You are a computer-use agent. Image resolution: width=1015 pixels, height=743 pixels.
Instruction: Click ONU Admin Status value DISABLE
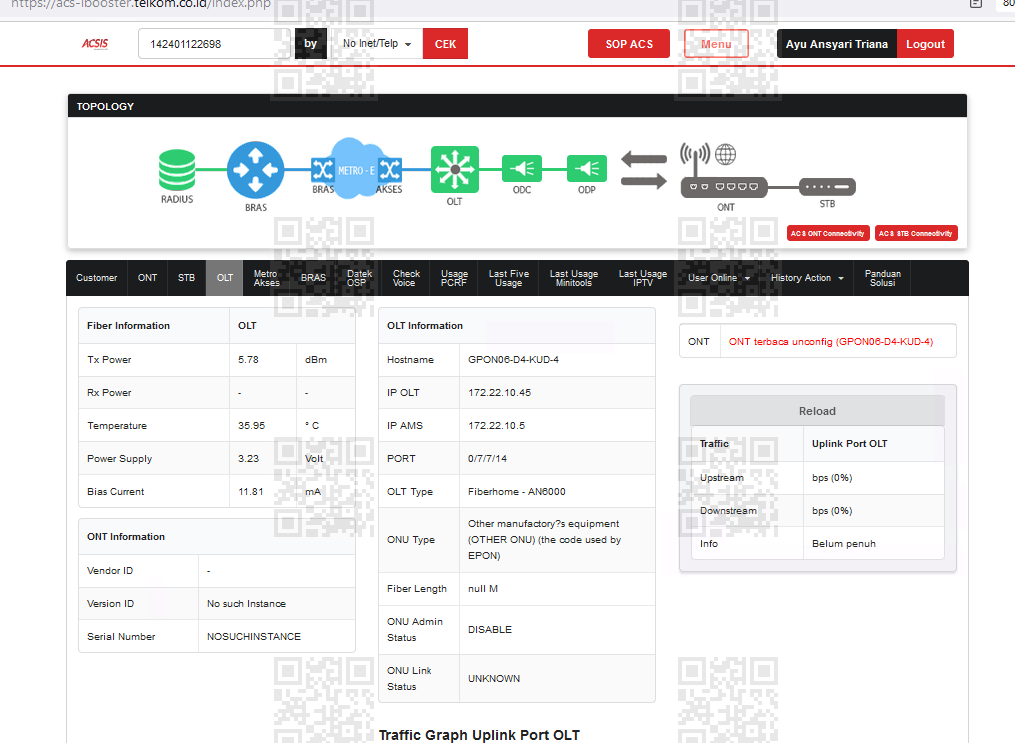(490, 630)
